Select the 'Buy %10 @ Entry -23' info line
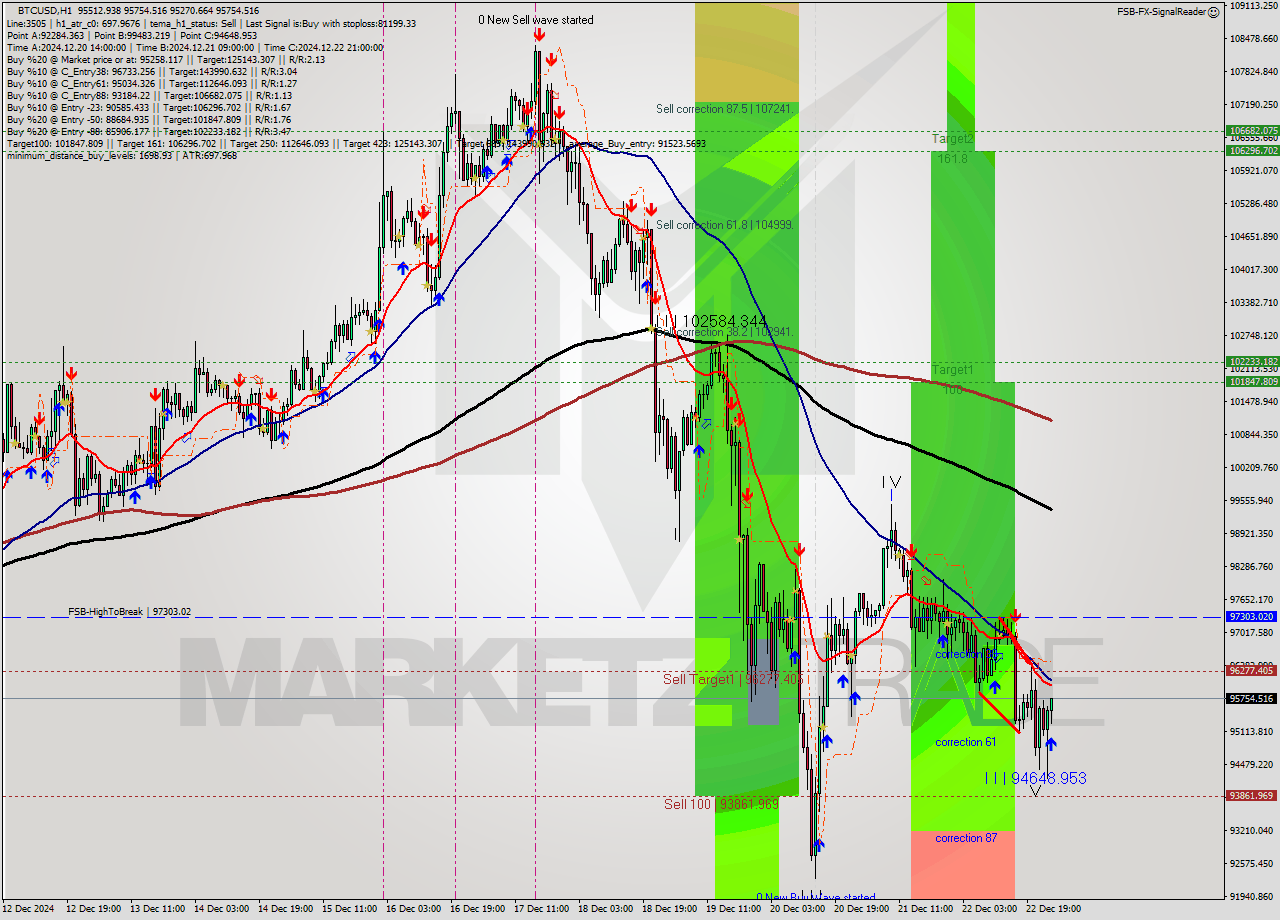Image resolution: width=1280 pixels, height=920 pixels. (x=149, y=107)
